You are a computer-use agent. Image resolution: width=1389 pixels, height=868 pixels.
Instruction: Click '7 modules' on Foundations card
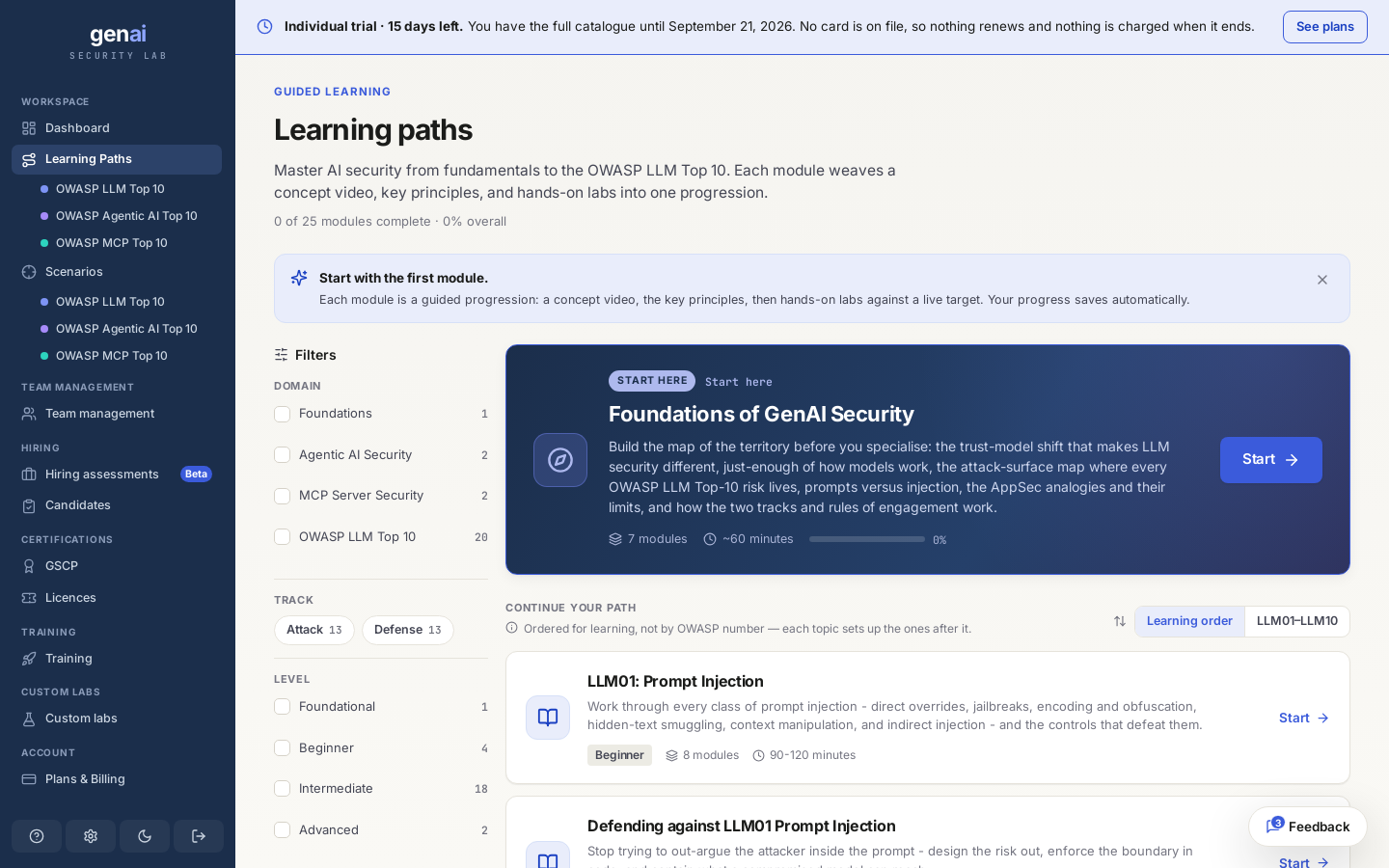(648, 539)
